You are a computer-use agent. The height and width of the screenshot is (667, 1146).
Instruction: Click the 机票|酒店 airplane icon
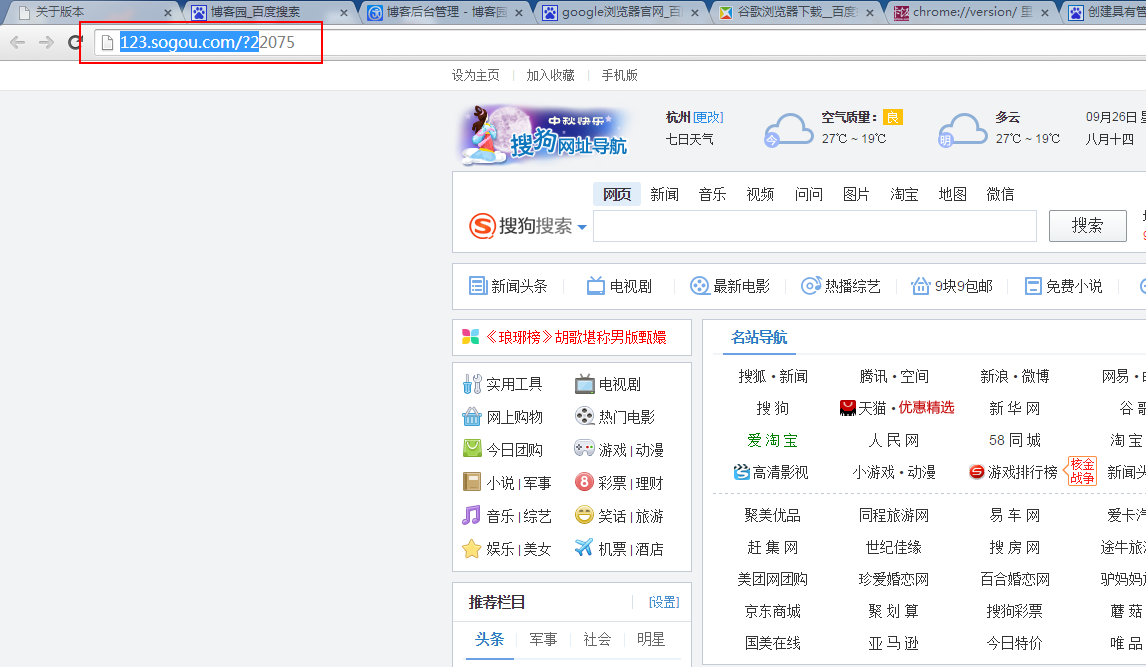click(x=584, y=547)
